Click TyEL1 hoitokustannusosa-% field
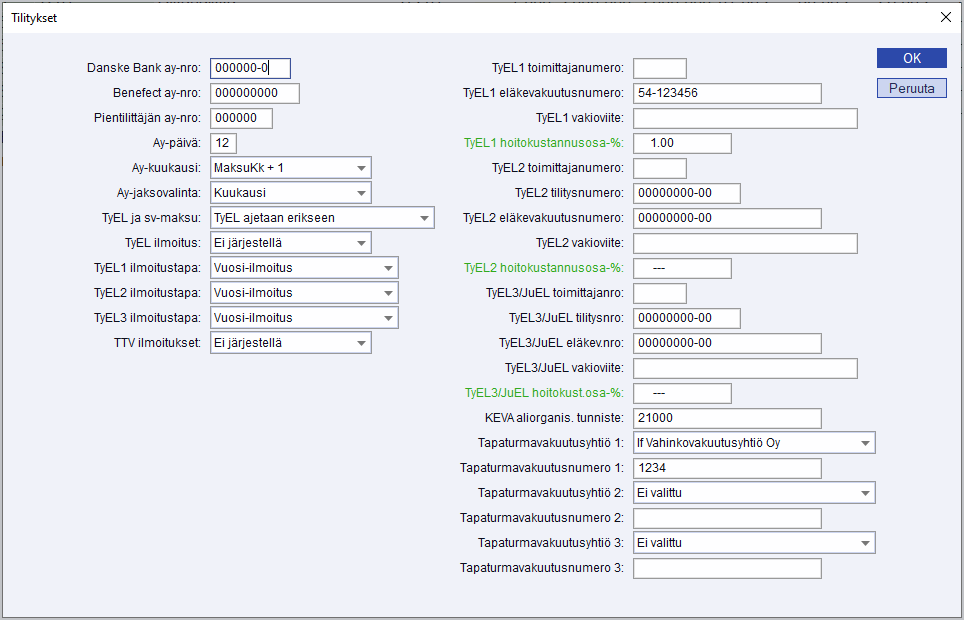964x620 pixels. pyautogui.click(x=682, y=143)
